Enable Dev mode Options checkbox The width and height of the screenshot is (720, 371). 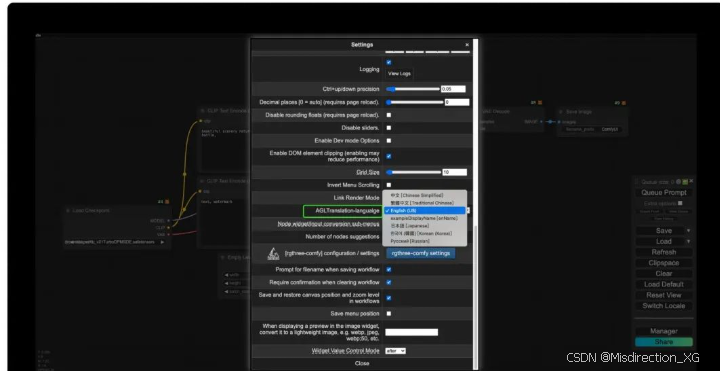coord(389,141)
